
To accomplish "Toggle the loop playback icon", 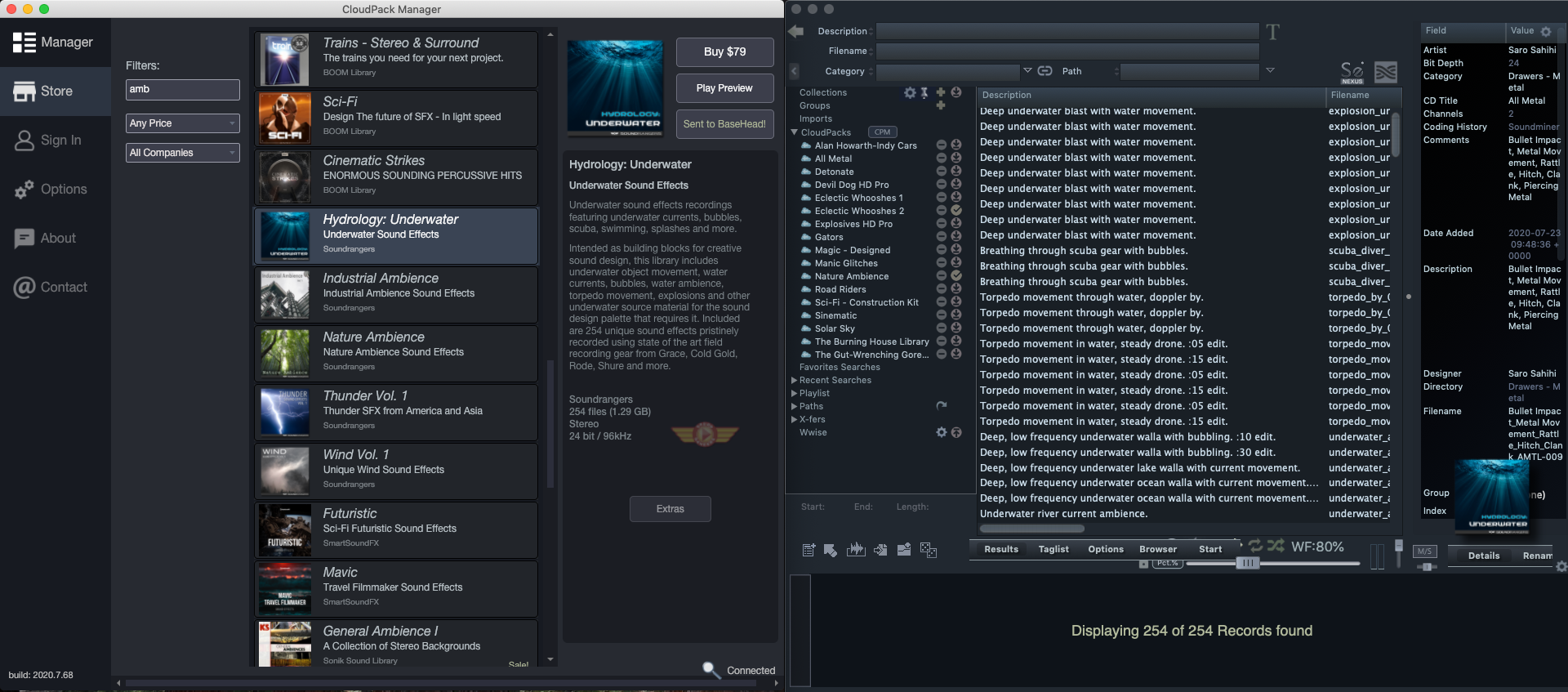I will click(1256, 545).
